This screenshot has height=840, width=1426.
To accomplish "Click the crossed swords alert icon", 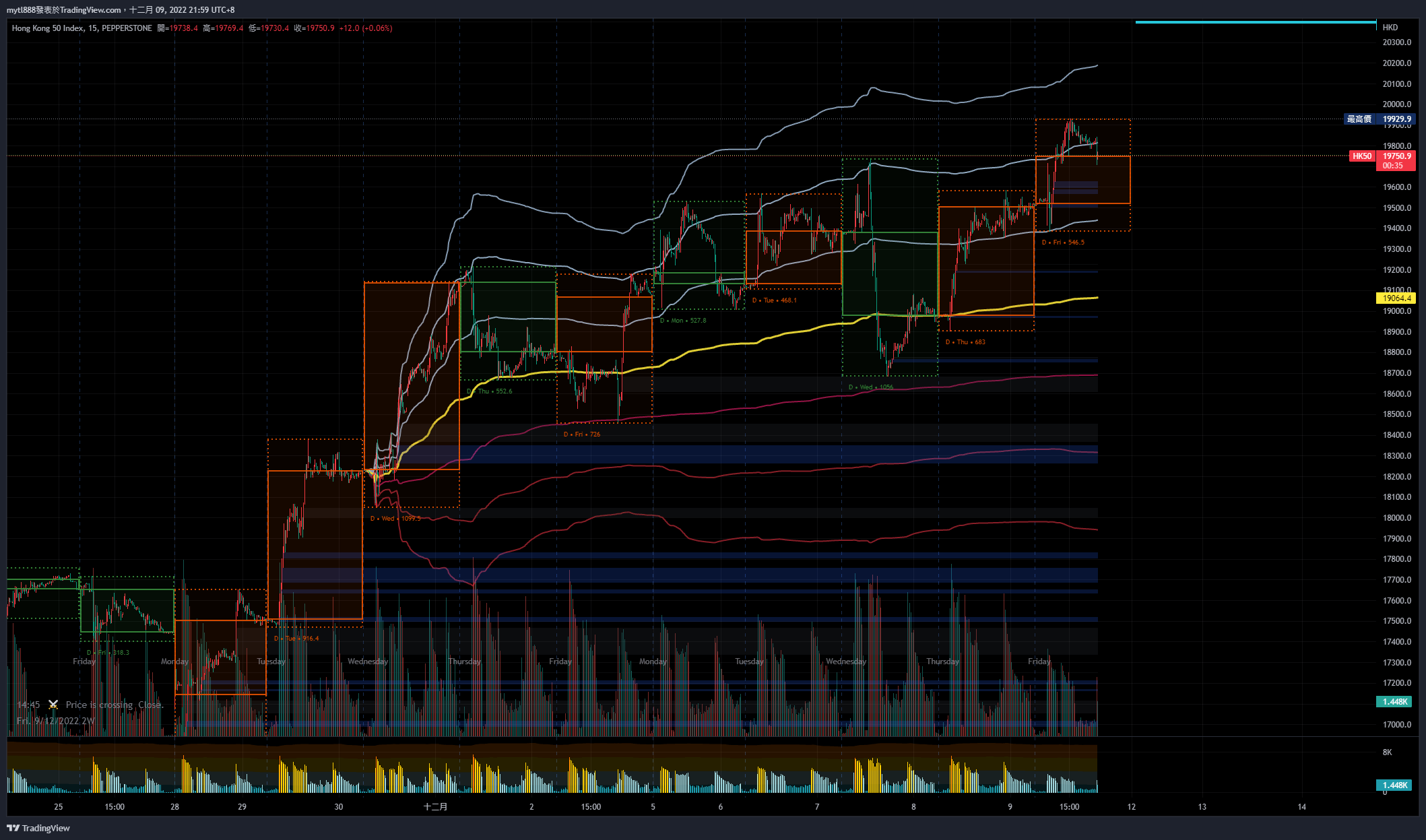I will tap(53, 705).
